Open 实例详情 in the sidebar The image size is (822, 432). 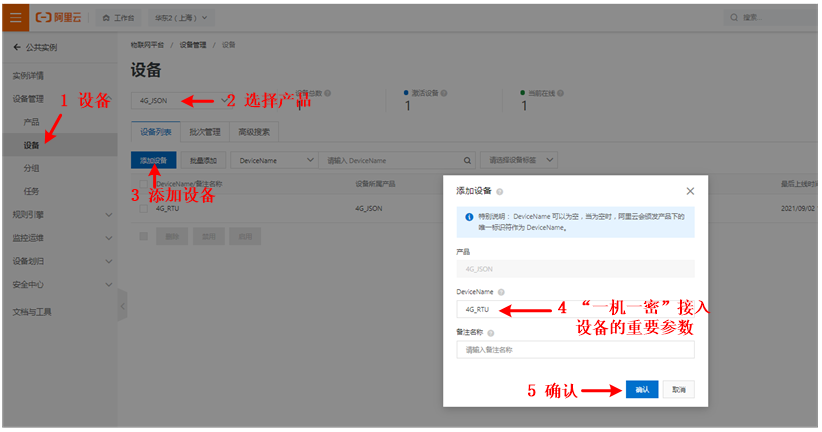[28, 76]
